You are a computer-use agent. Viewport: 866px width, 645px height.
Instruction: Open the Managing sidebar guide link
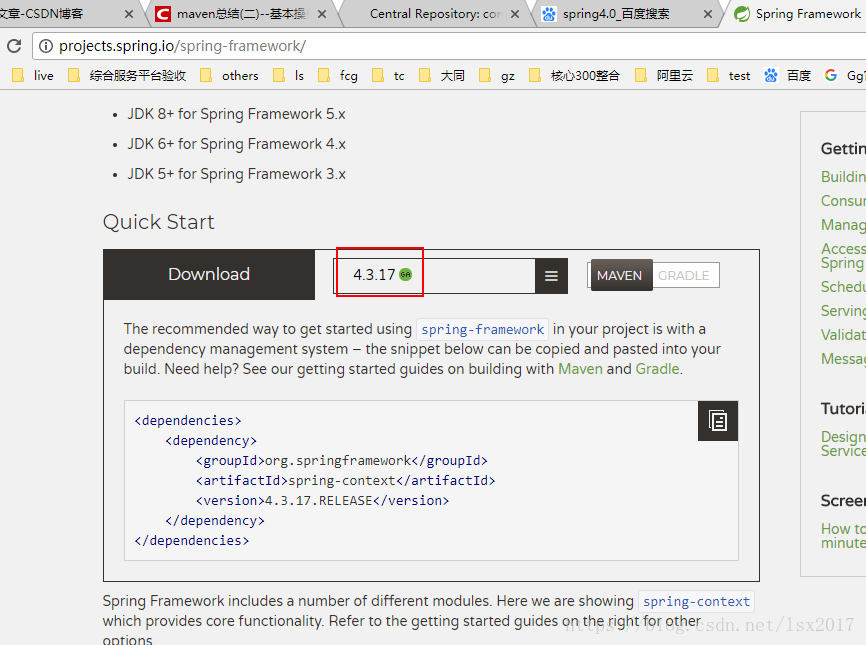(x=843, y=225)
